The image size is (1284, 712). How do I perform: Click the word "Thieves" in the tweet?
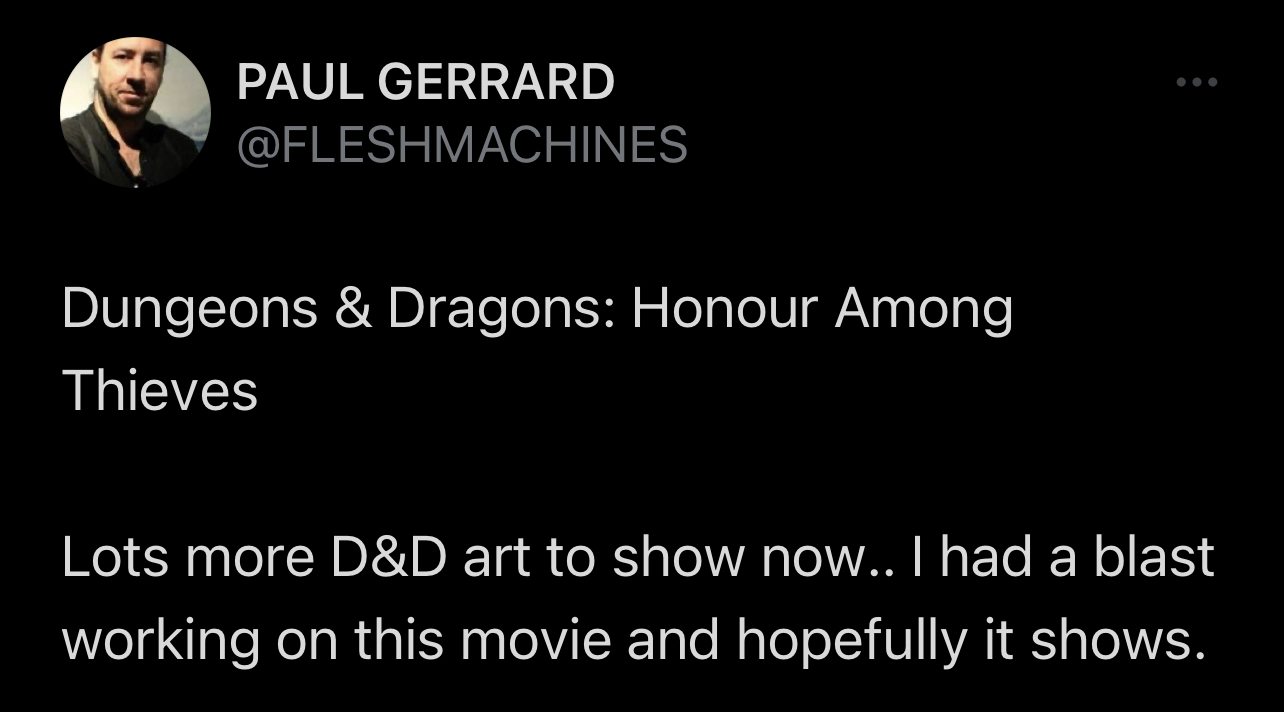(x=160, y=390)
